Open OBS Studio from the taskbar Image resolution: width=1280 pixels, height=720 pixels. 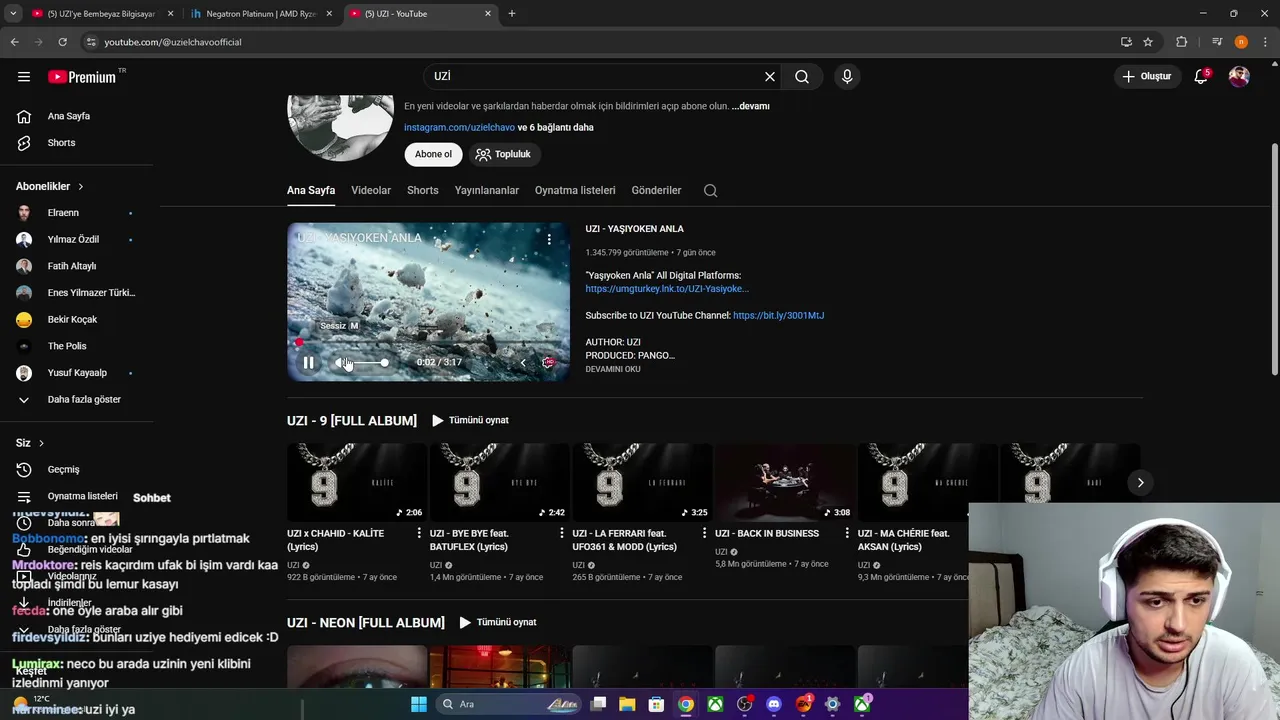[x=745, y=704]
